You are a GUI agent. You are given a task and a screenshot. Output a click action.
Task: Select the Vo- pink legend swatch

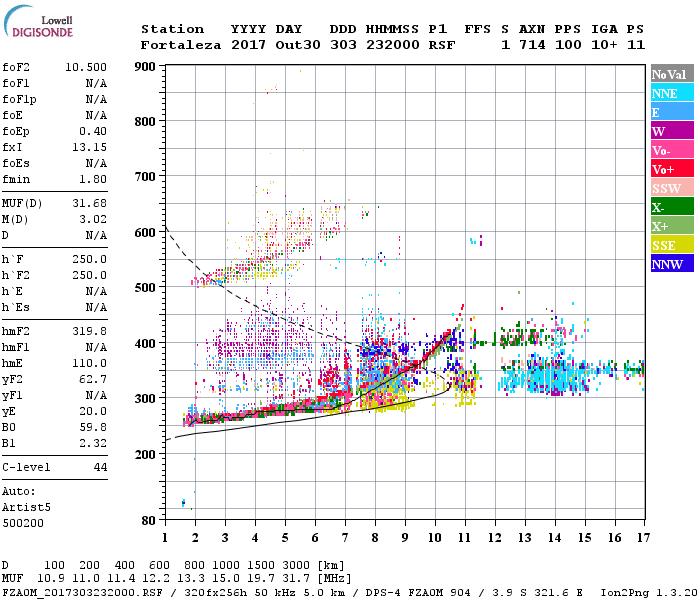[x=672, y=150]
